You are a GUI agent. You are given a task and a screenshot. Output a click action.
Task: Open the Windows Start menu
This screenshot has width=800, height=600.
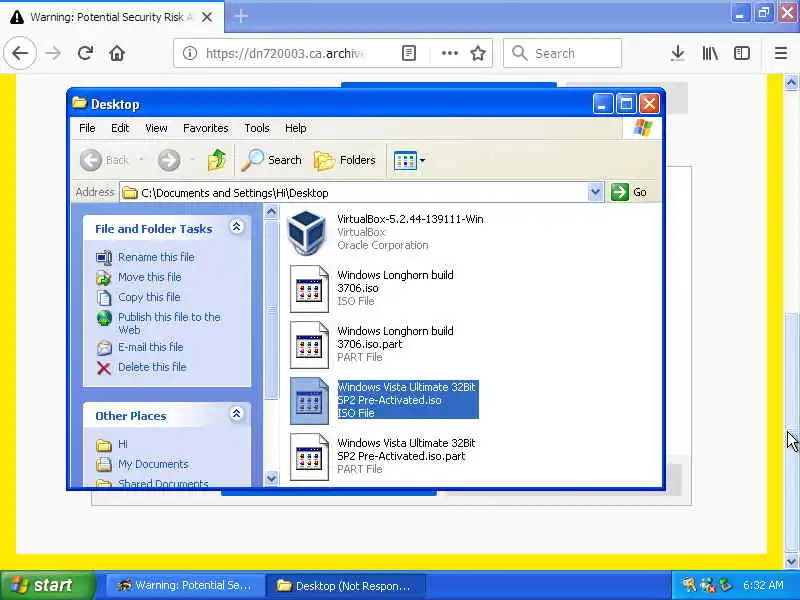[x=47, y=585]
